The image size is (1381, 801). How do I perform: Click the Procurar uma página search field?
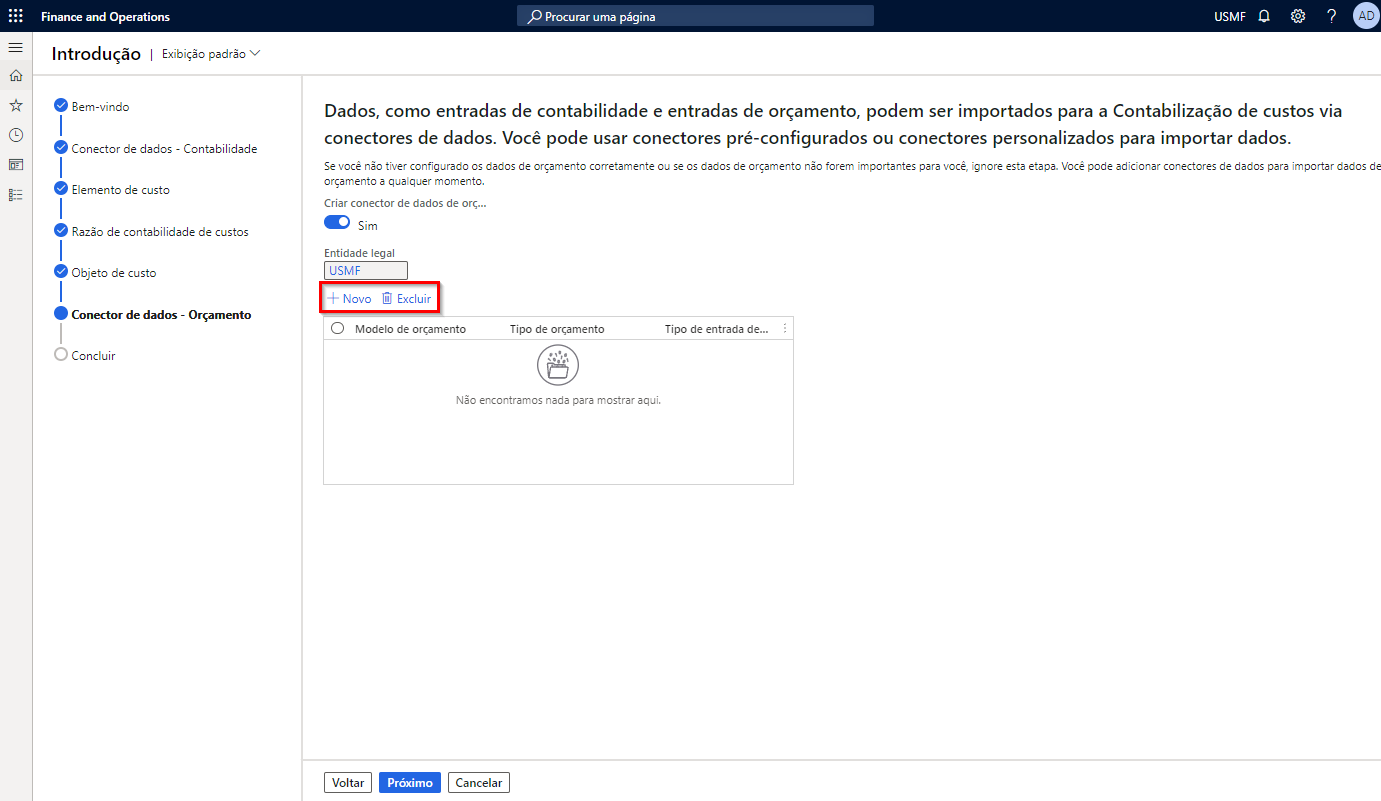[695, 16]
